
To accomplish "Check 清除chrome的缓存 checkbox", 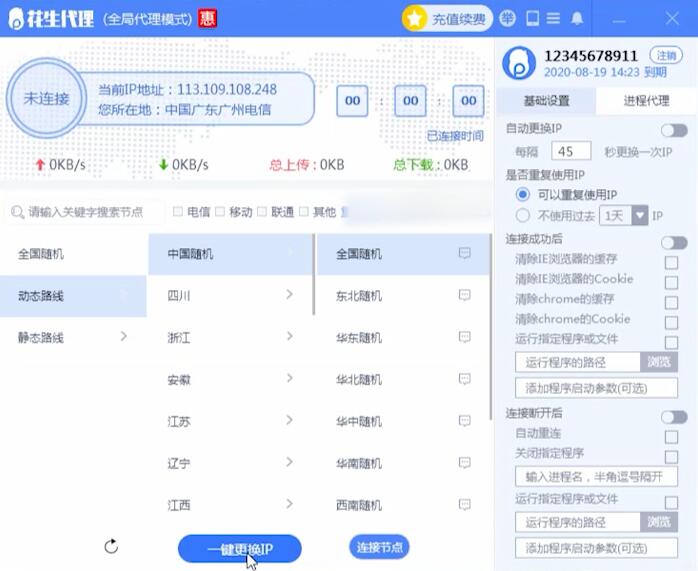I will pyautogui.click(x=671, y=303).
